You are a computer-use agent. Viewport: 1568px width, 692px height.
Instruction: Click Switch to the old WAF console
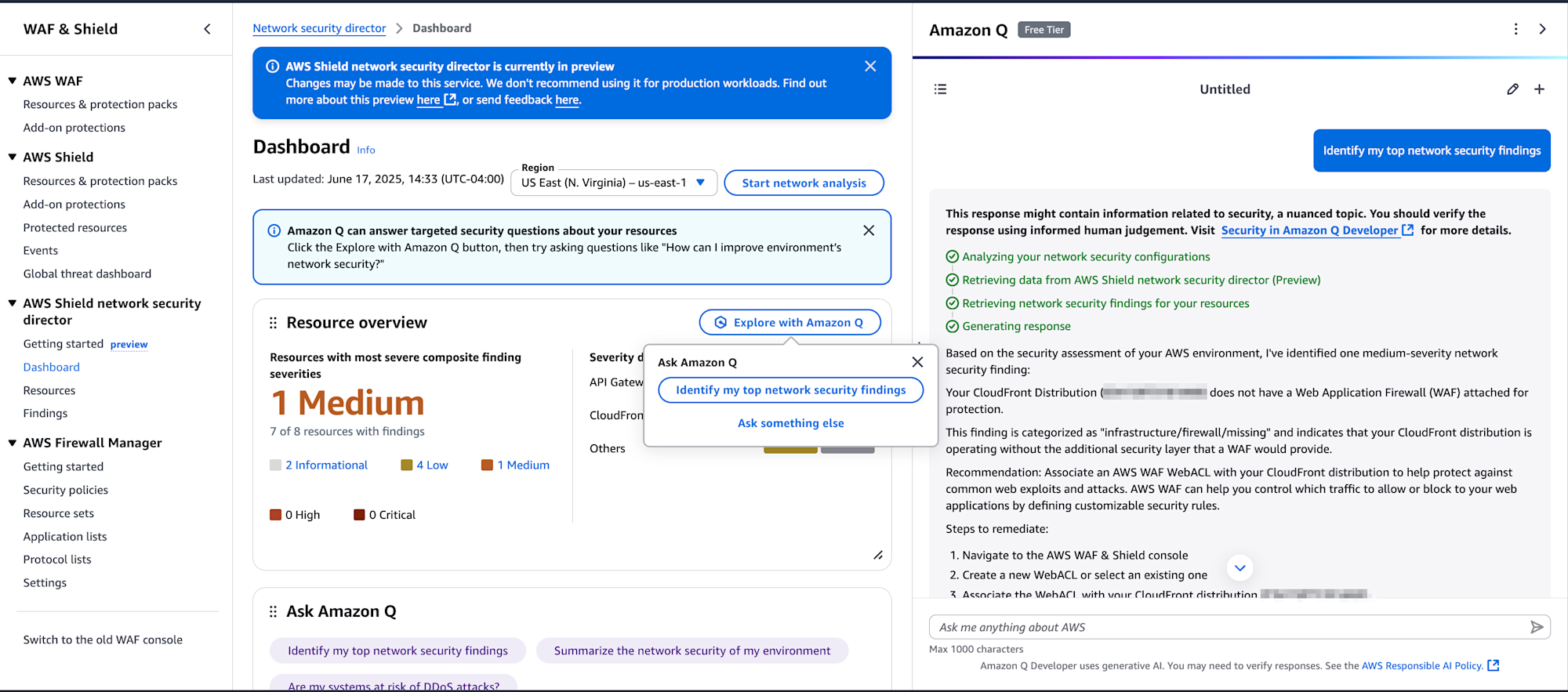[103, 639]
